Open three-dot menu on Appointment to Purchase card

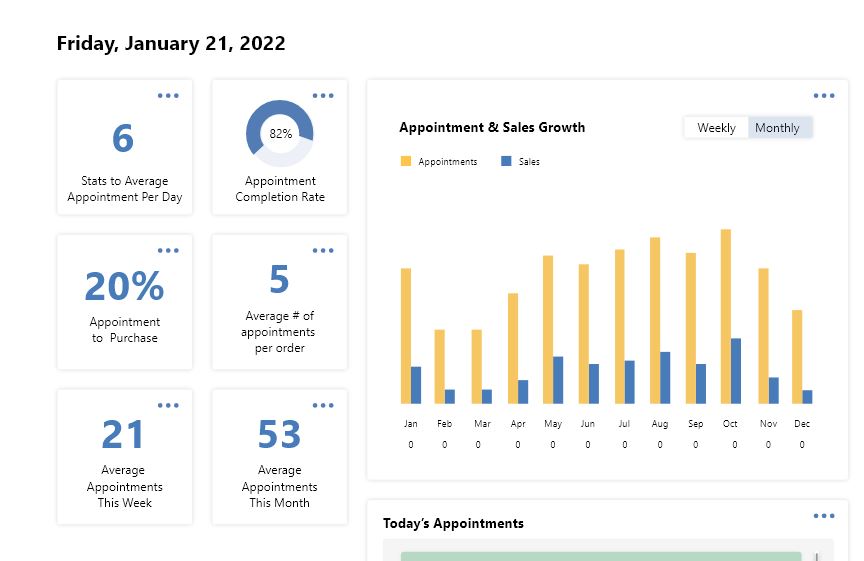click(x=168, y=251)
